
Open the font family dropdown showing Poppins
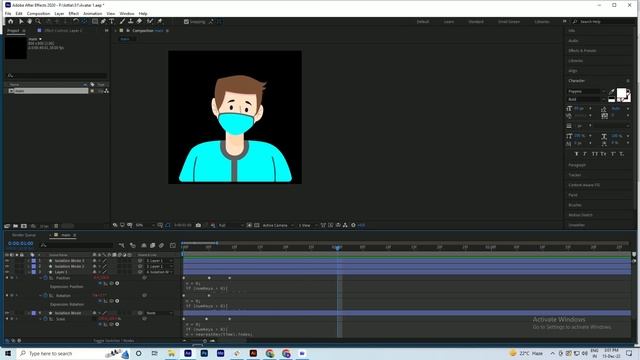587,92
